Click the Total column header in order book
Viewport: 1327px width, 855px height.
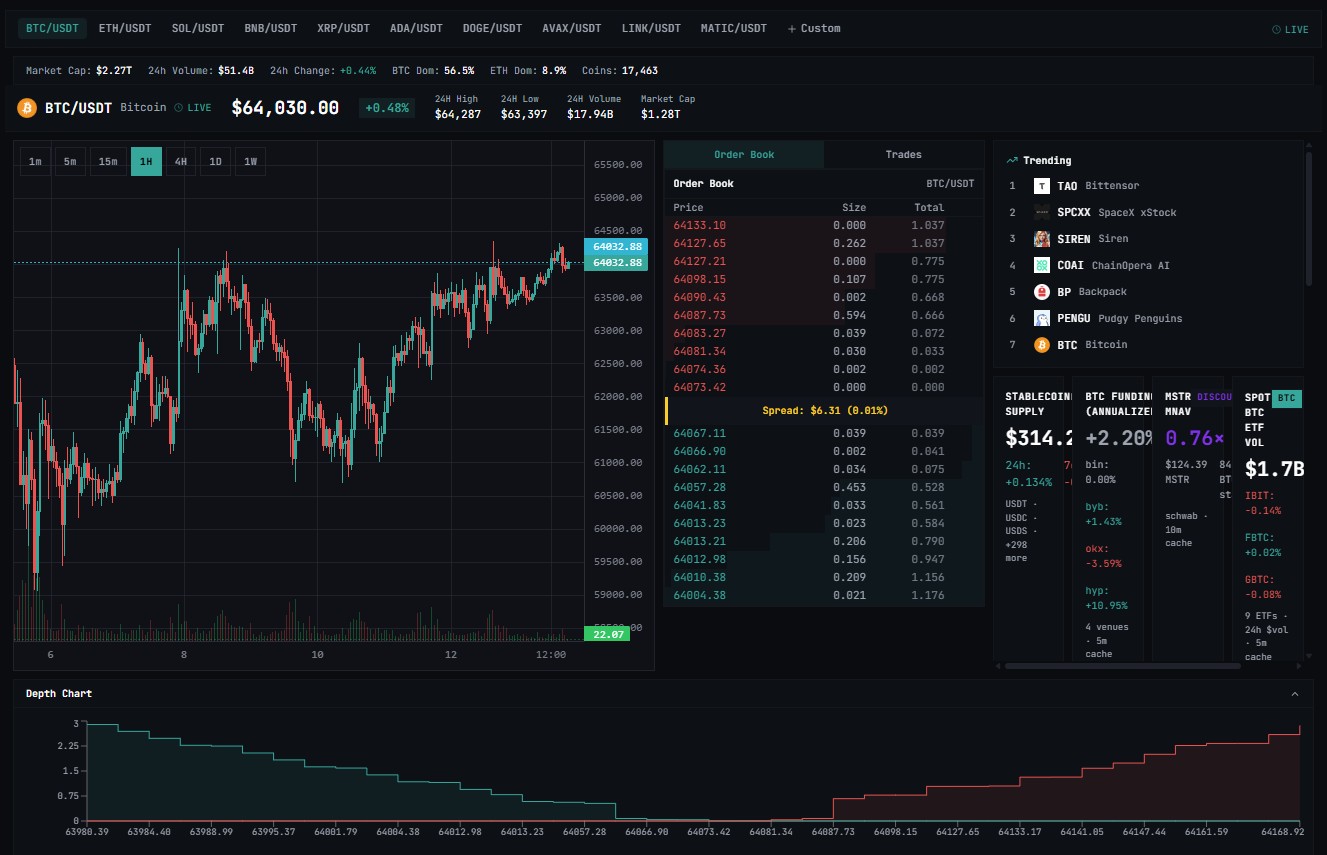point(929,208)
